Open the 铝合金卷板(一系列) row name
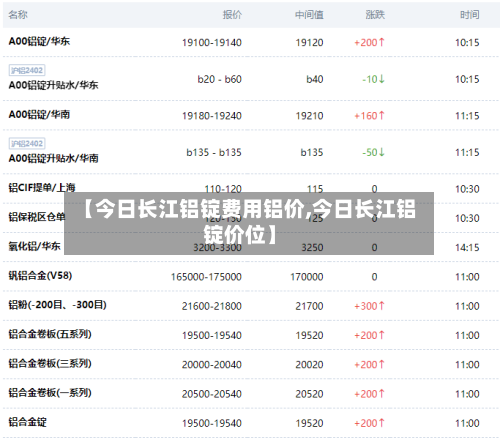500x448 pixels. coord(50,393)
